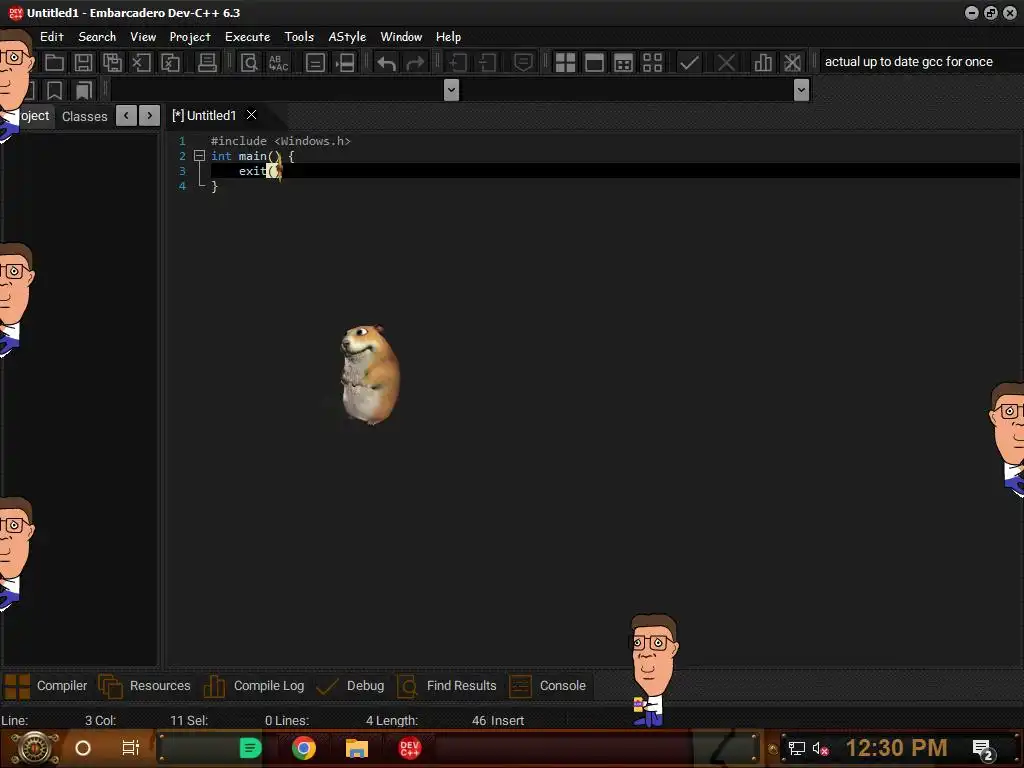
Task: Open the Console bottom tab
Action: coord(547,686)
